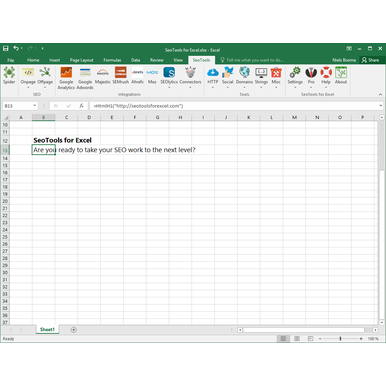
Task: Collapse the ribbon
Action: click(380, 95)
